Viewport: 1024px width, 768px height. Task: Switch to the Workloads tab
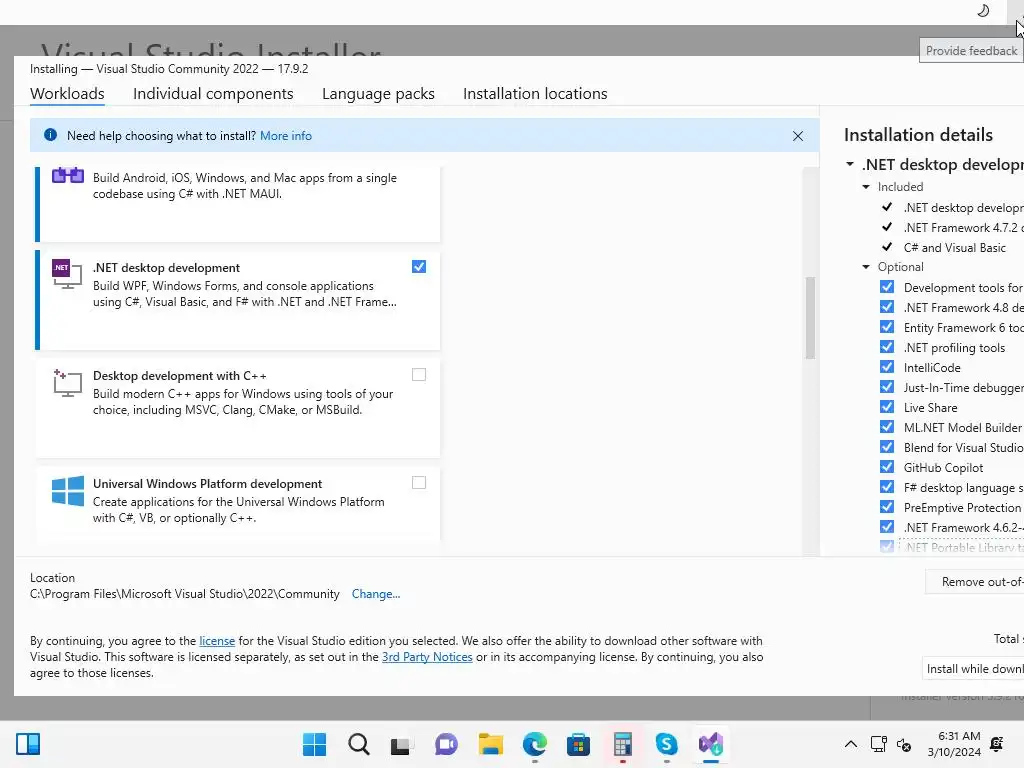click(x=67, y=93)
